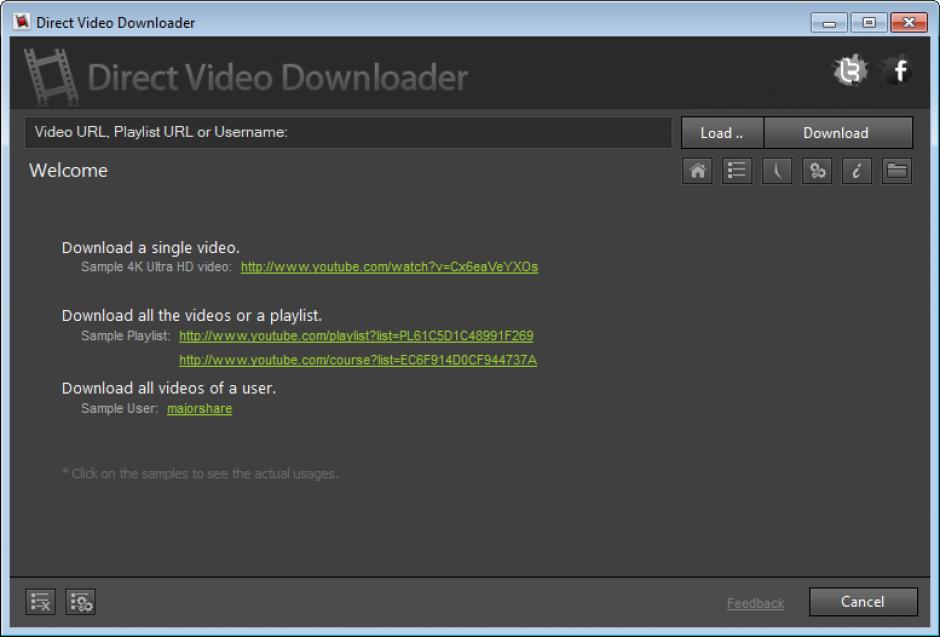940x637 pixels.
Task: Show the download list icon
Action: pos(737,171)
